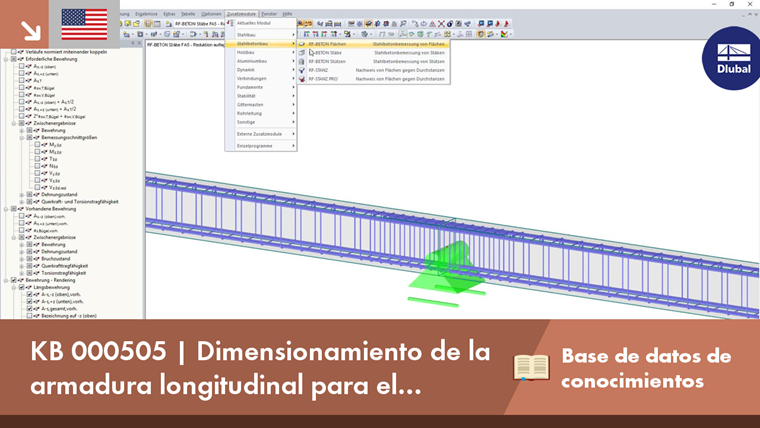Click Base de datos de conocimientos label
The height and width of the screenshot is (428, 760).
pos(646,368)
